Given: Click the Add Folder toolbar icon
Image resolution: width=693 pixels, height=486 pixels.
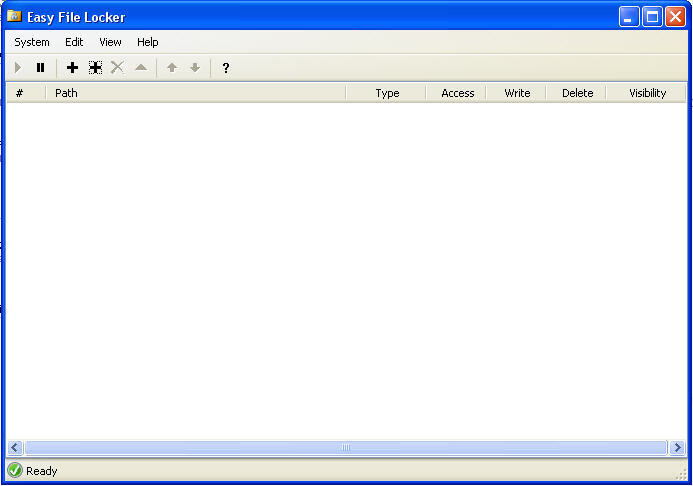Looking at the screenshot, I should point(95,68).
